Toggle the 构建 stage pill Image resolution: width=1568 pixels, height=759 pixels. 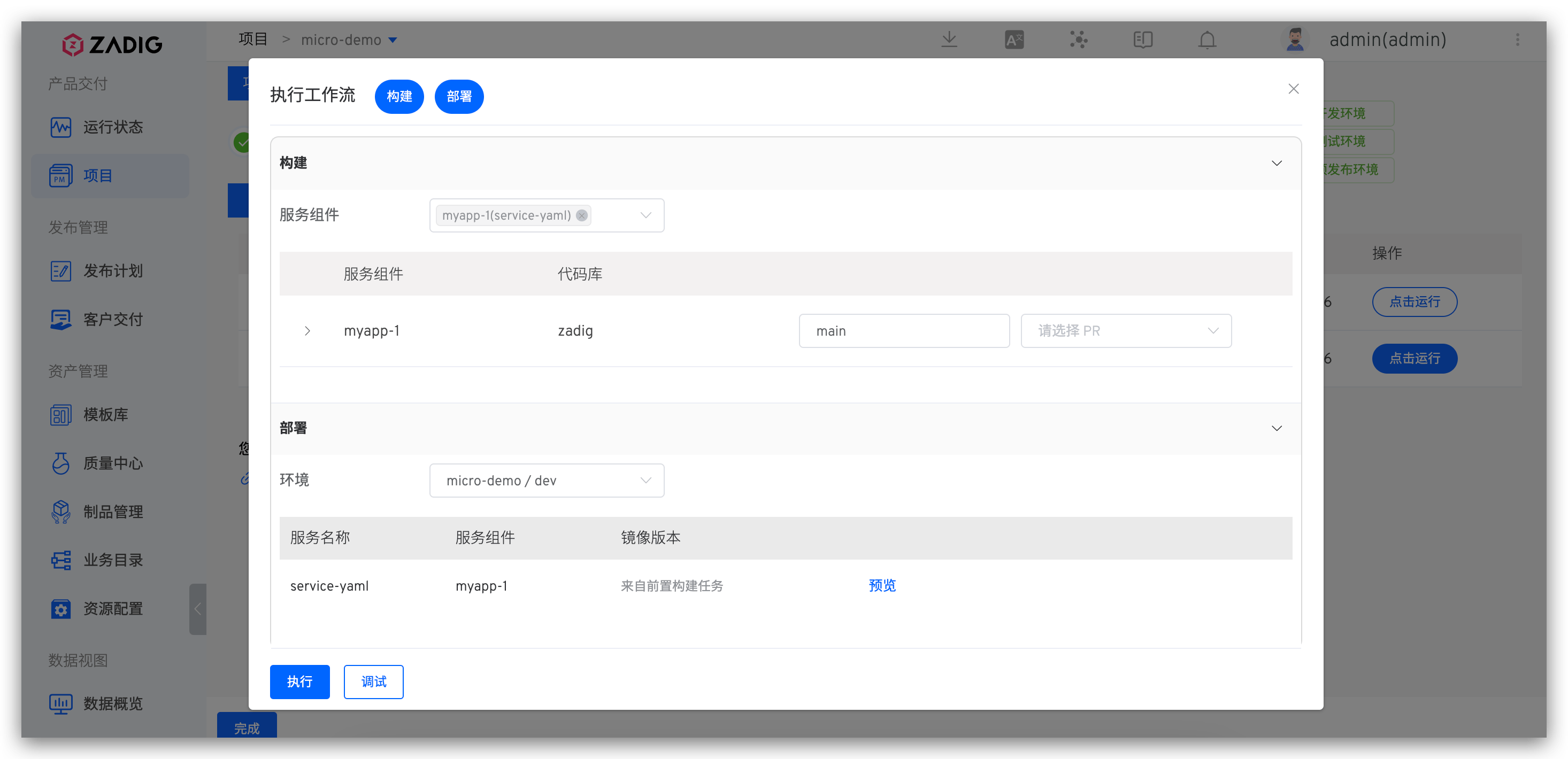coord(399,97)
